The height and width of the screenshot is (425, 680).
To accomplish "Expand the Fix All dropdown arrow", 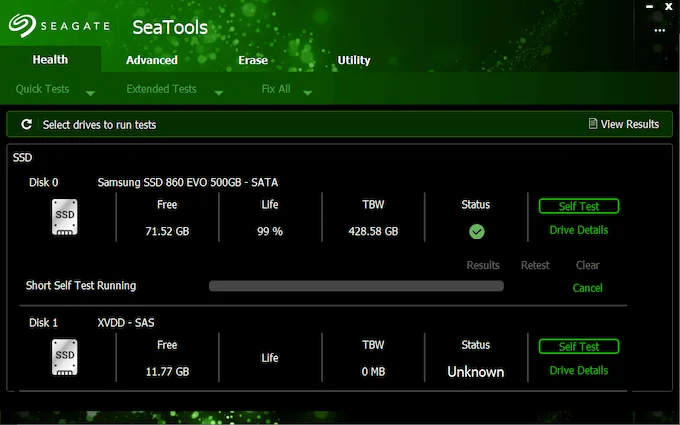I will point(307,93).
